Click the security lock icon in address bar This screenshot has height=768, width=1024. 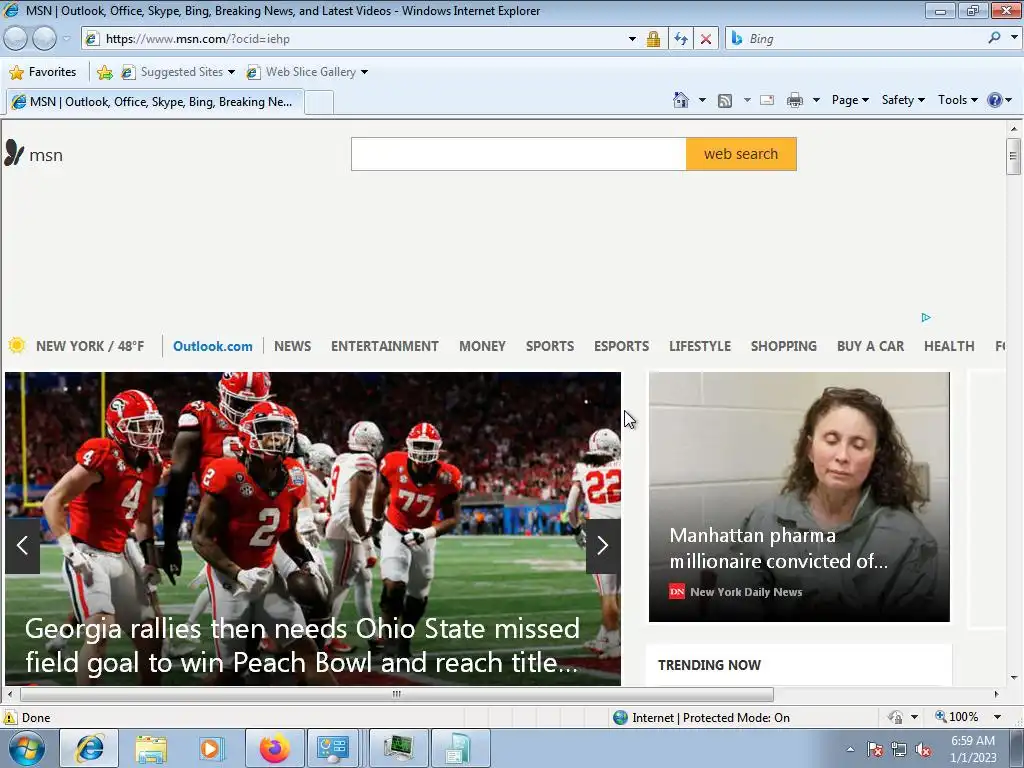coord(653,39)
